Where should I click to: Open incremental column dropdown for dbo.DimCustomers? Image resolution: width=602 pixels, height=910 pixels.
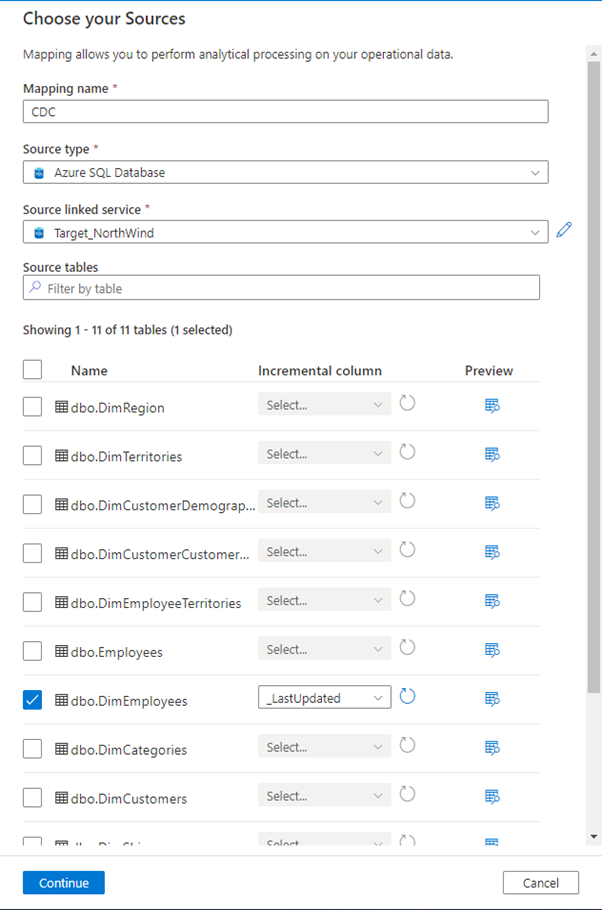[x=325, y=795]
